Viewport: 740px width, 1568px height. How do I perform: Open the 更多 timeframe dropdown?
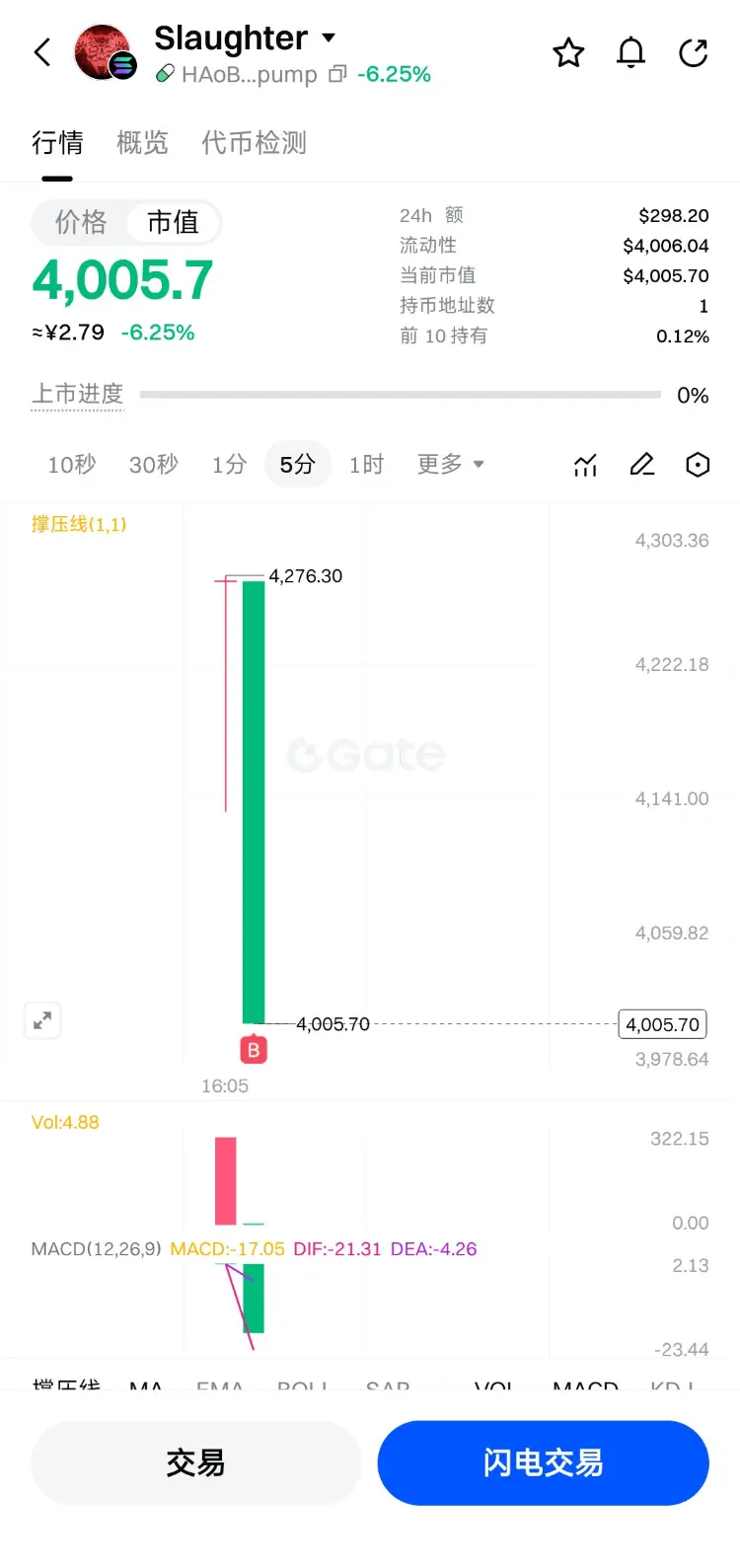(450, 465)
